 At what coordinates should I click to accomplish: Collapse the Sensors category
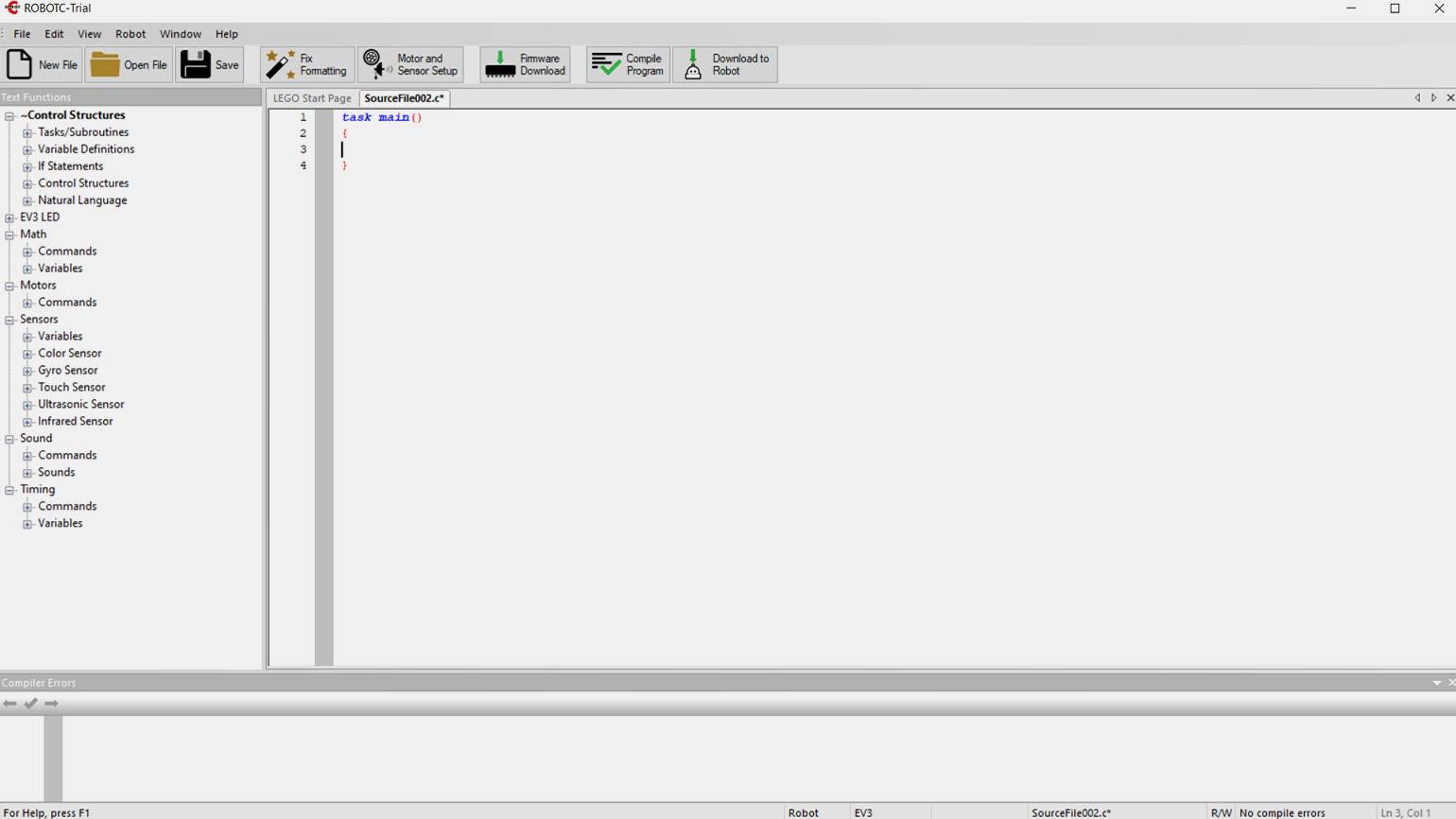point(9,320)
